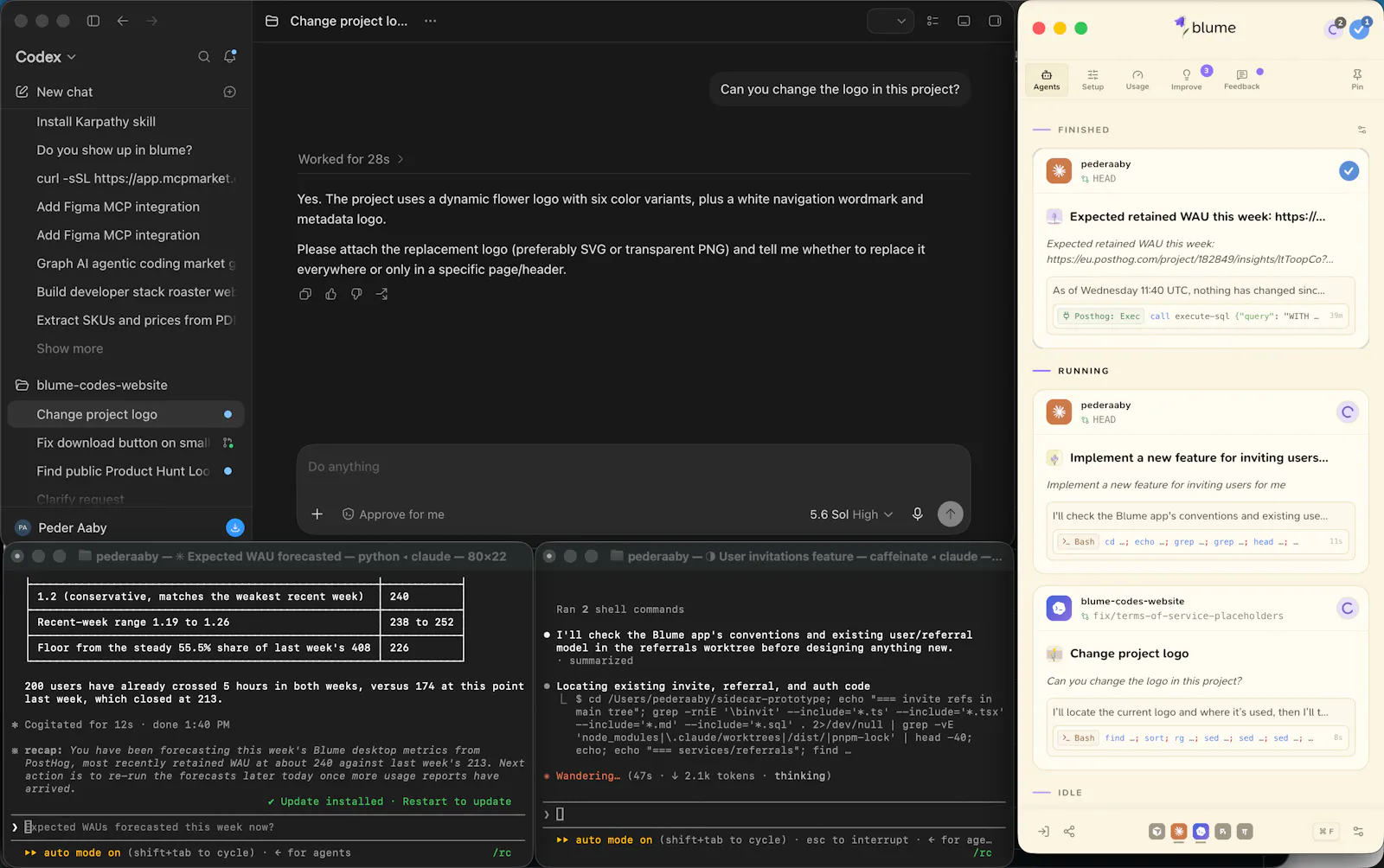Click the 'Approve for me' button
Image resolution: width=1384 pixels, height=868 pixels.
[x=394, y=514]
